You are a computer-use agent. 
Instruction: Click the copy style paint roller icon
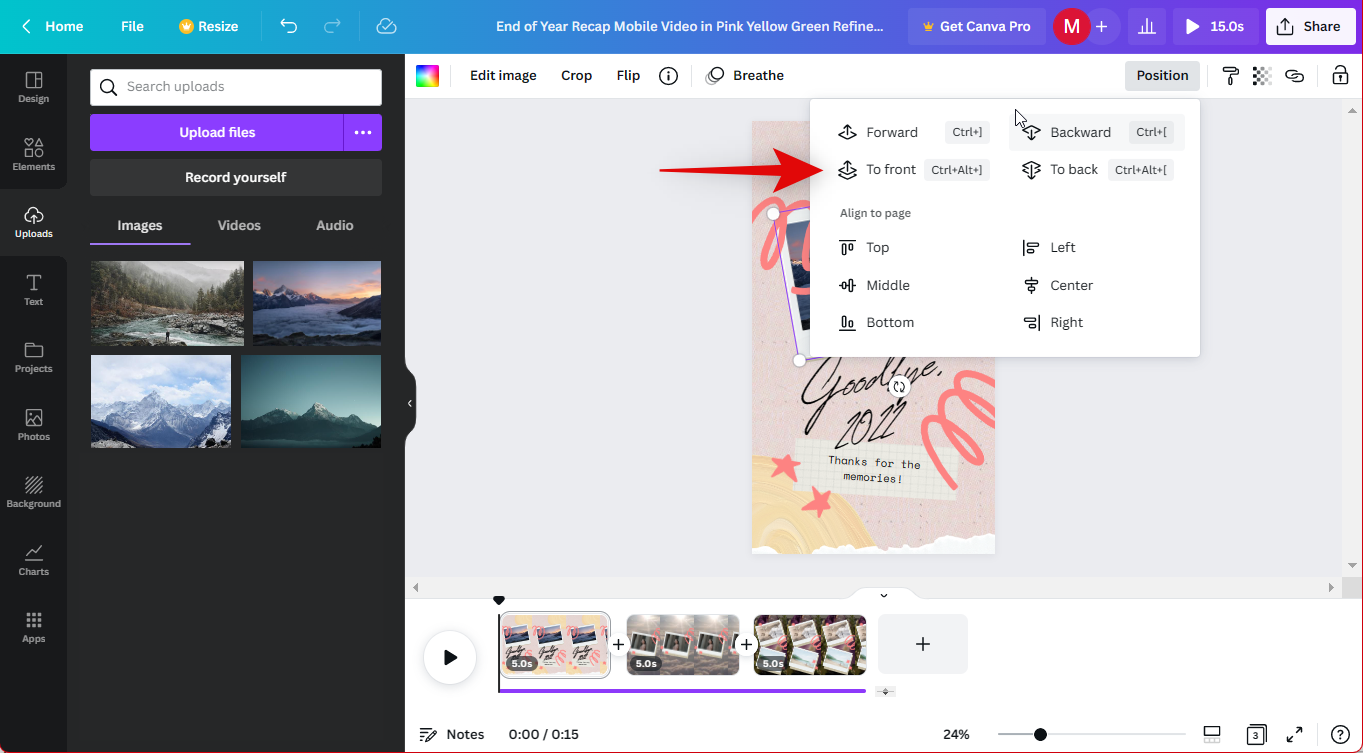(1231, 76)
